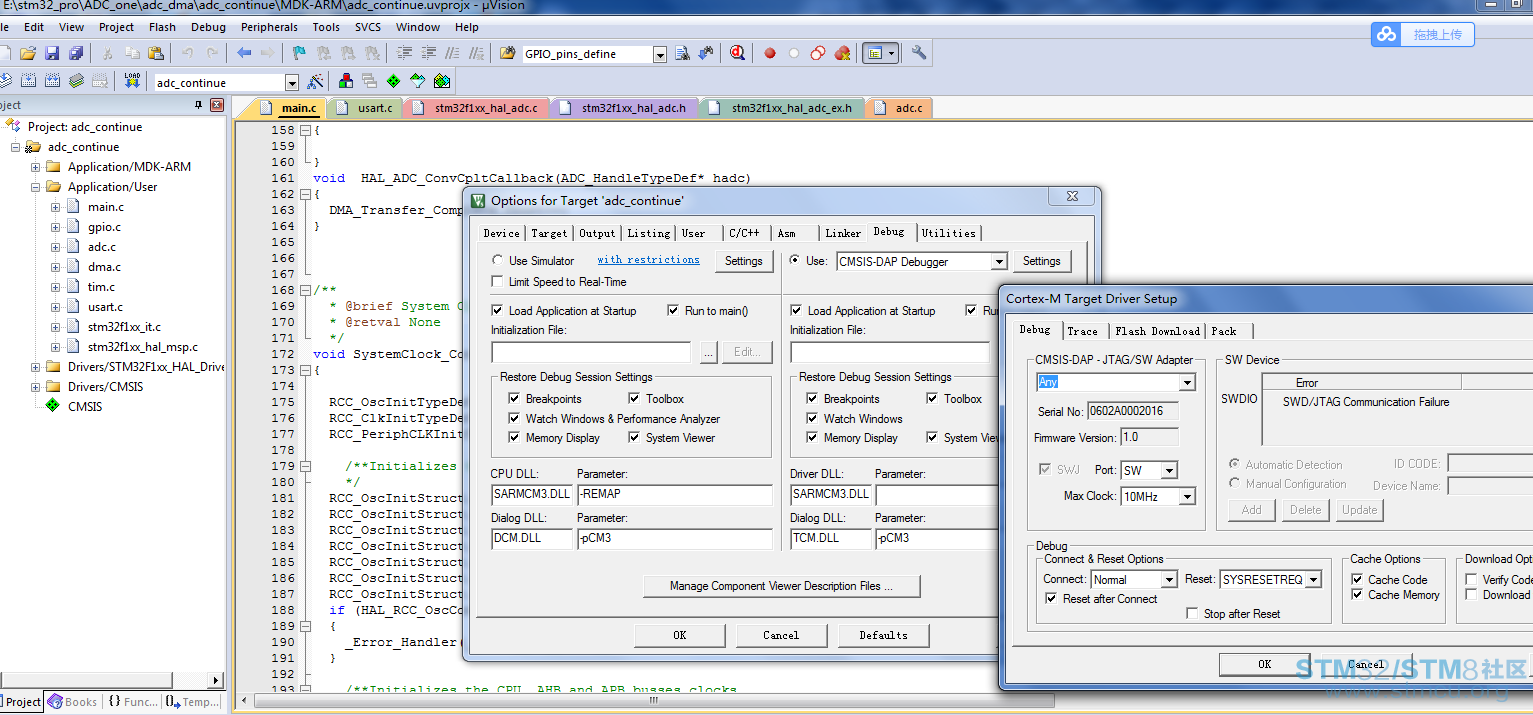Click the Build target toolbar icon
1533x715 pixels.
pos(27,81)
